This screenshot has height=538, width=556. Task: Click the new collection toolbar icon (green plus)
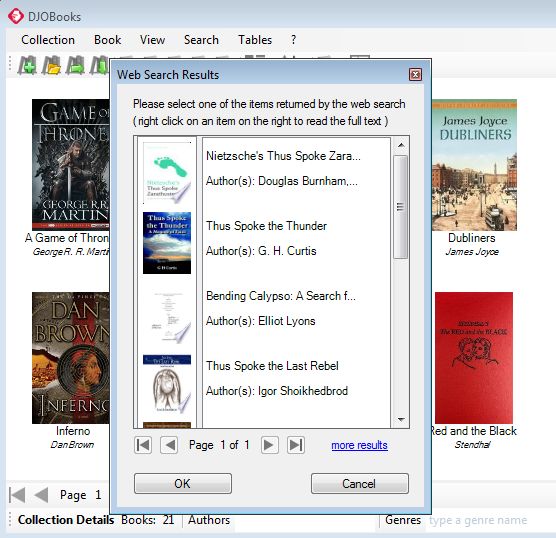click(27, 65)
